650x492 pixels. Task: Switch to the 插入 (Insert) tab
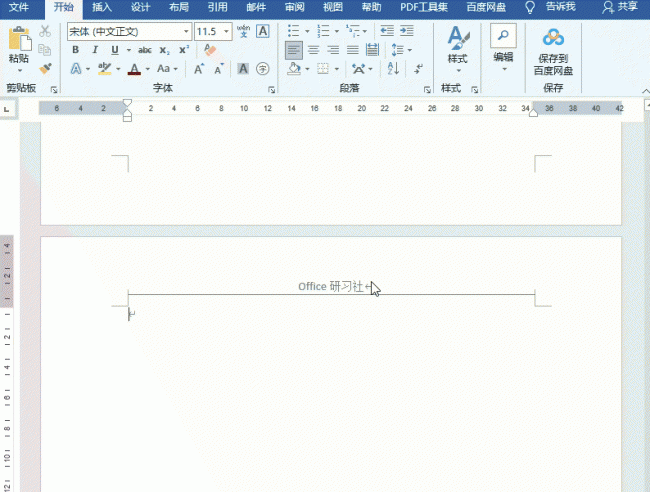[x=102, y=7]
